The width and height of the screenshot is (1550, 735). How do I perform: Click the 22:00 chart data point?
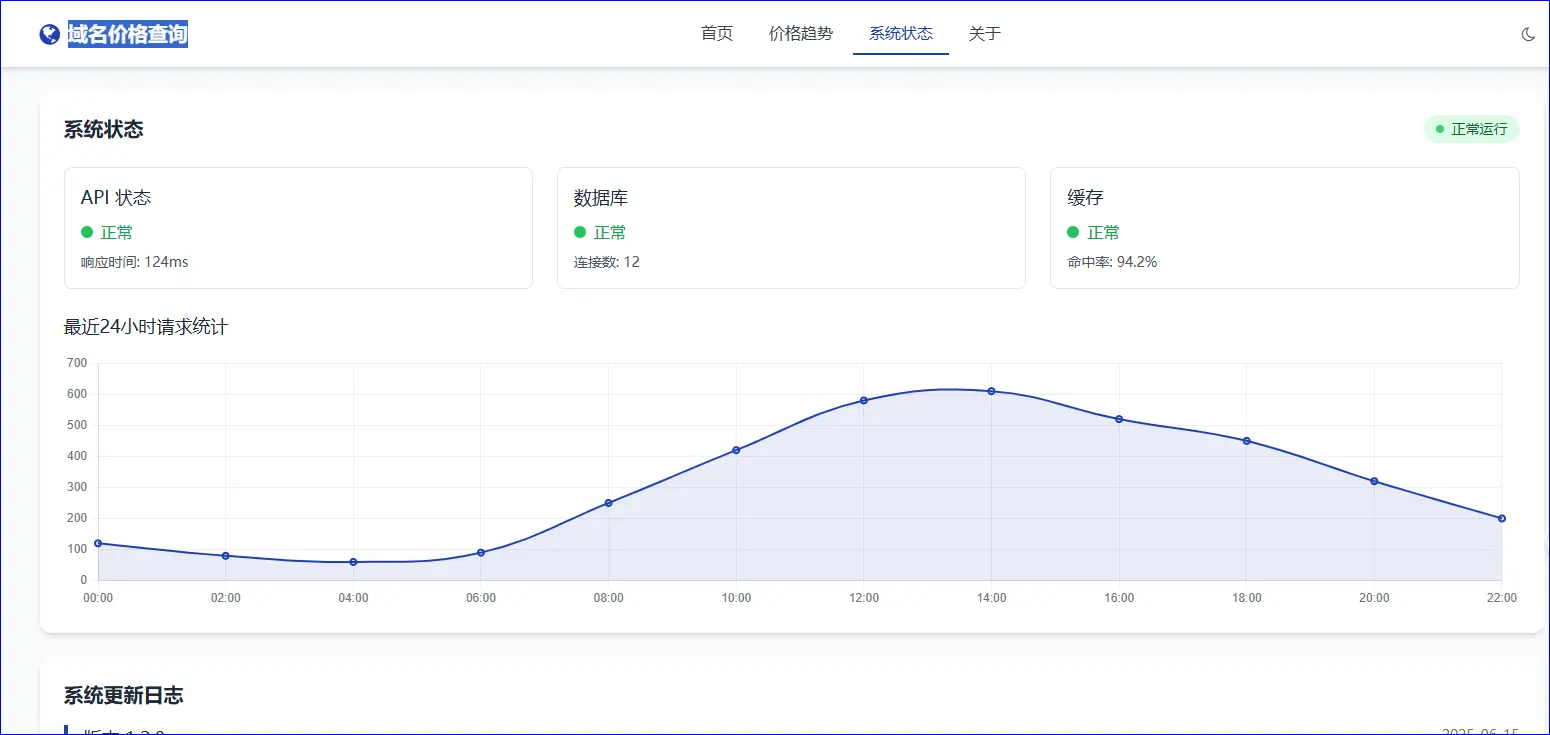(x=1502, y=518)
